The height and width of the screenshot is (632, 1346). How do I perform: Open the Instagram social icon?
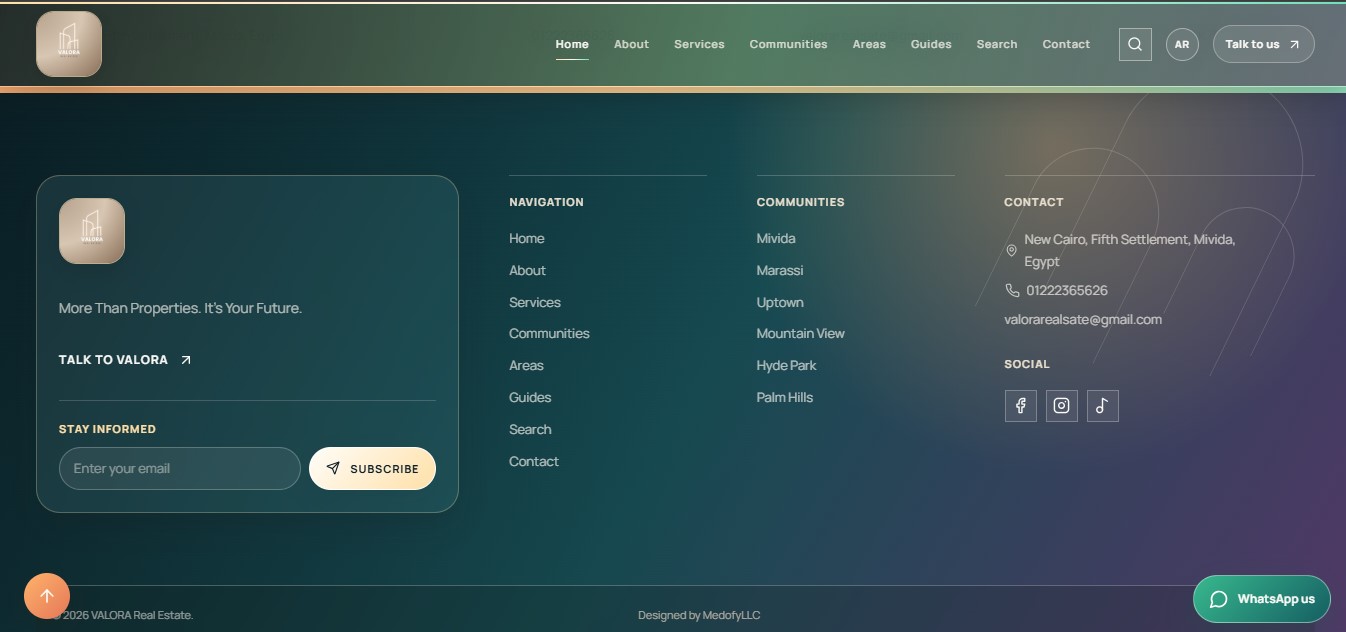click(1062, 405)
